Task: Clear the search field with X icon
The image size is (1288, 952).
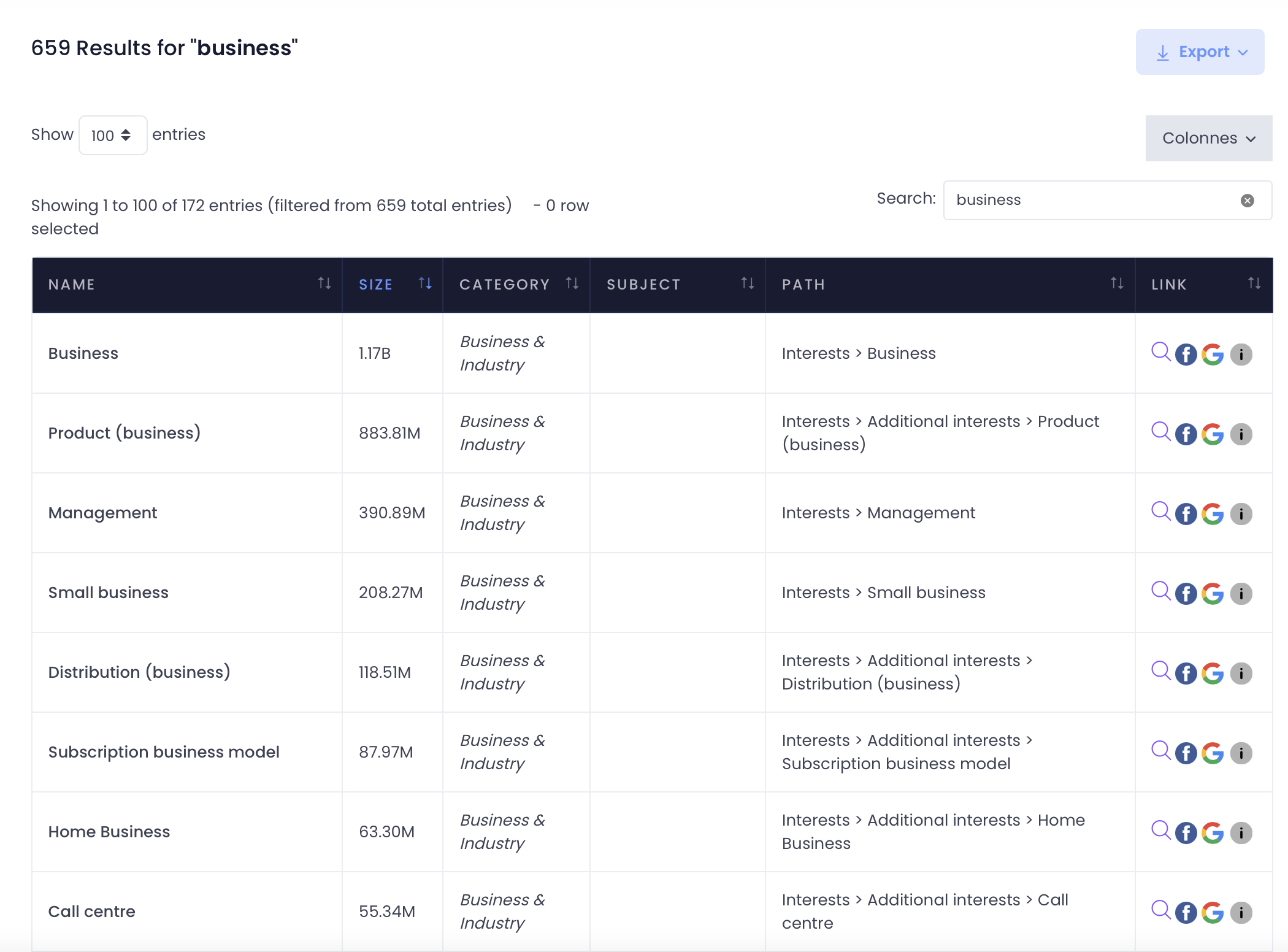Action: click(x=1247, y=201)
